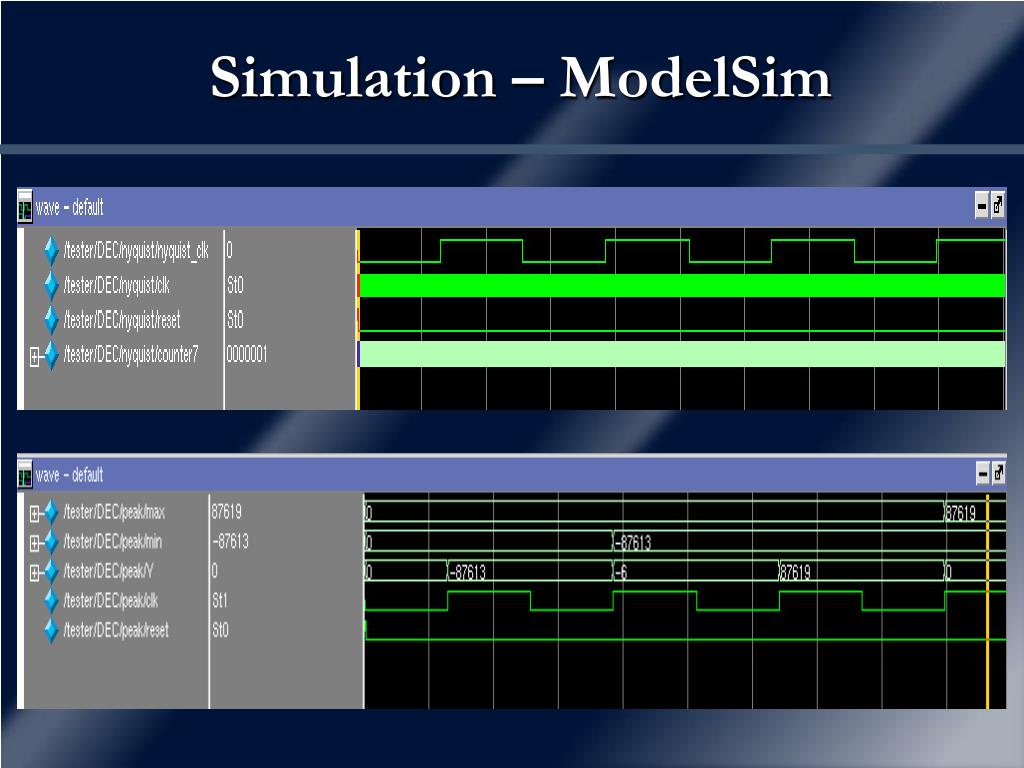Click the peak/max value 87619 in values column
This screenshot has width=1024, height=768.
click(x=227, y=511)
